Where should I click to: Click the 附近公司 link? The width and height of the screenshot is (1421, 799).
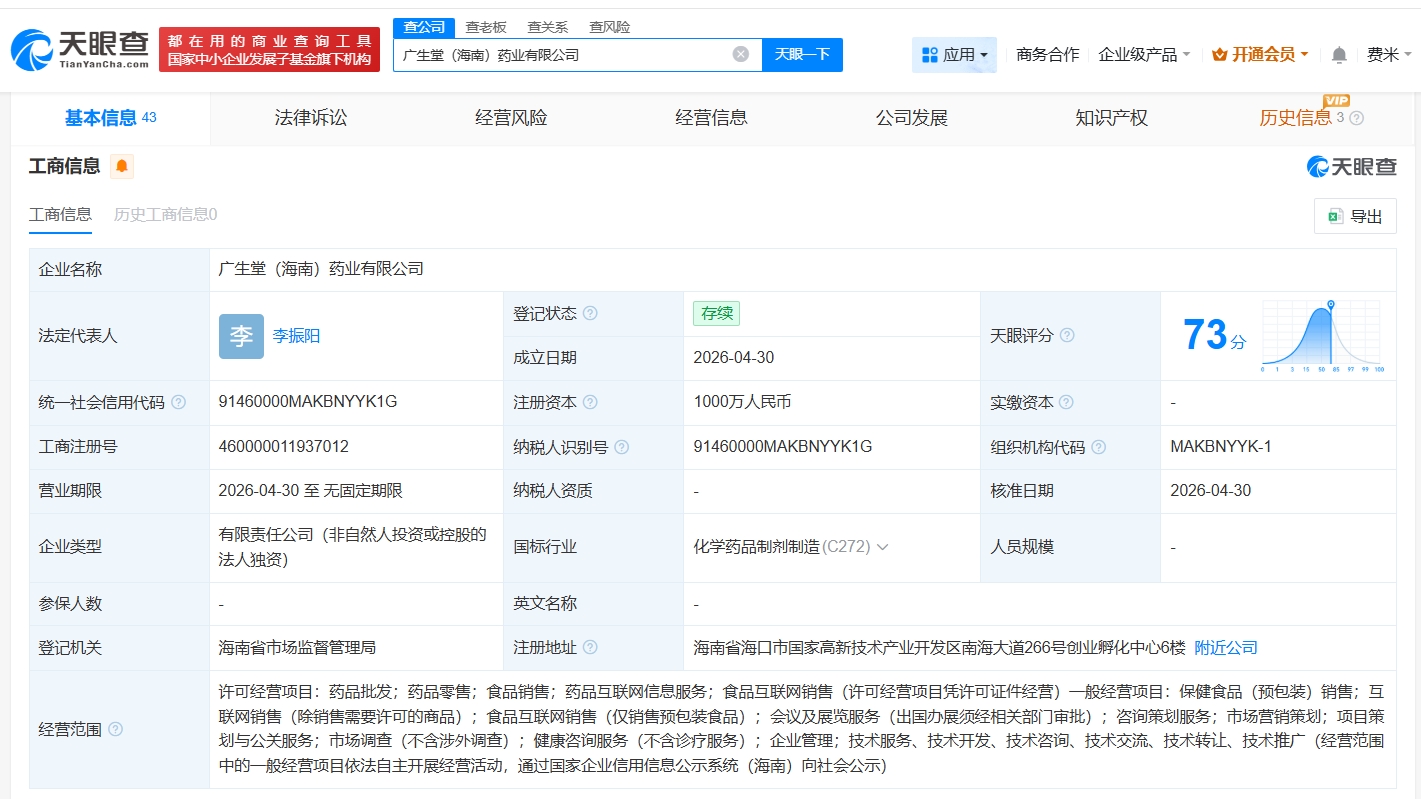tap(1226, 648)
